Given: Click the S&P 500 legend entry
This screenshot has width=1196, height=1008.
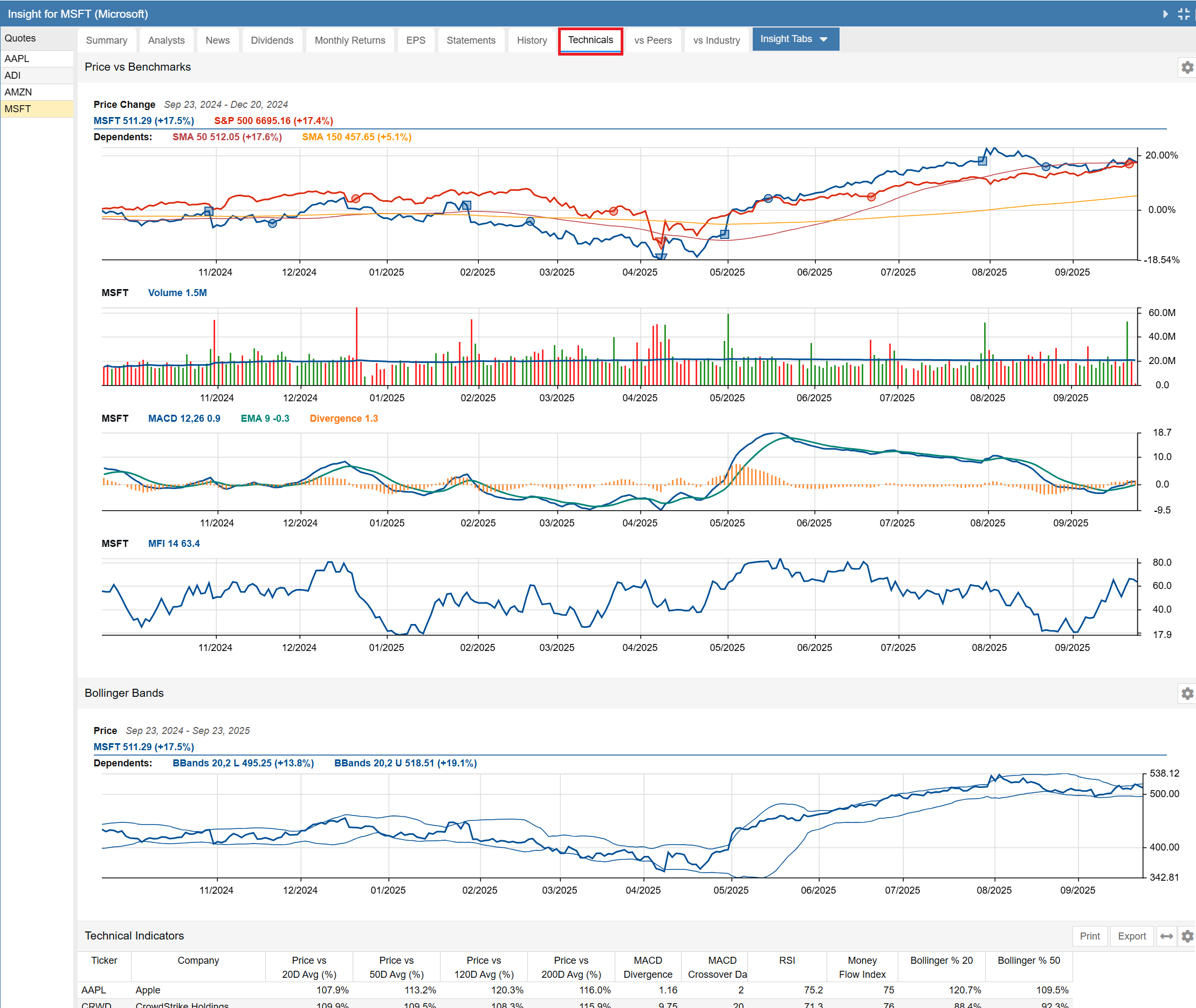Looking at the screenshot, I should pos(273,121).
